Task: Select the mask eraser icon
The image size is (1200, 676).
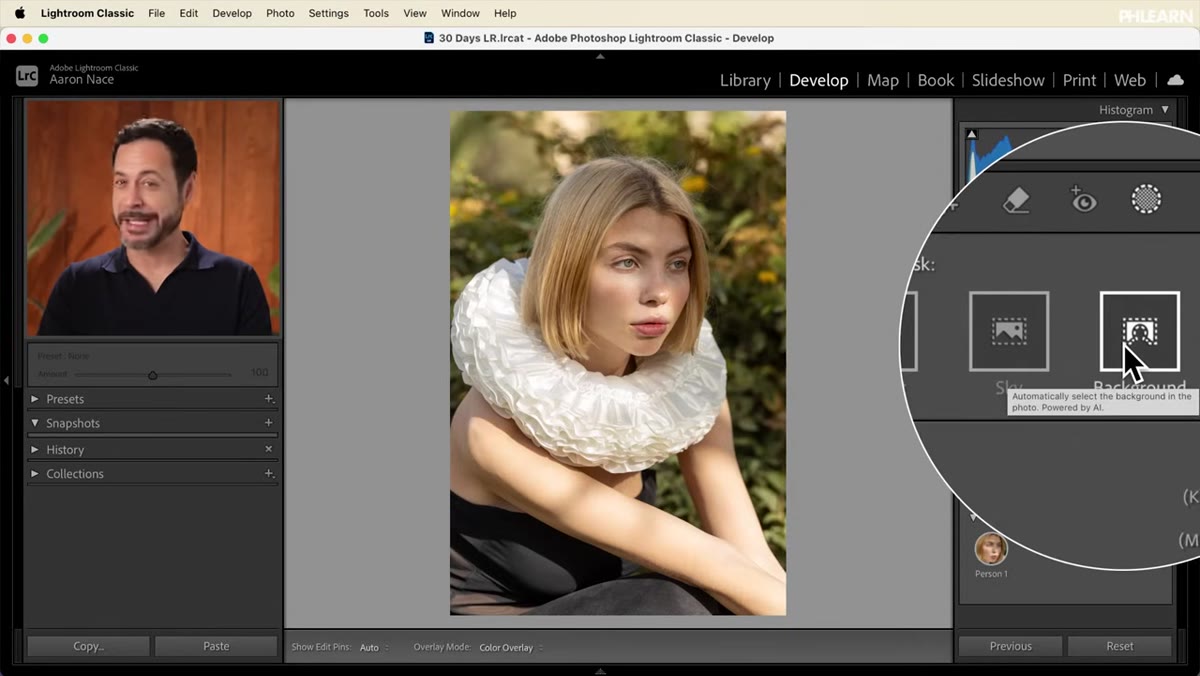Action: (x=1015, y=201)
